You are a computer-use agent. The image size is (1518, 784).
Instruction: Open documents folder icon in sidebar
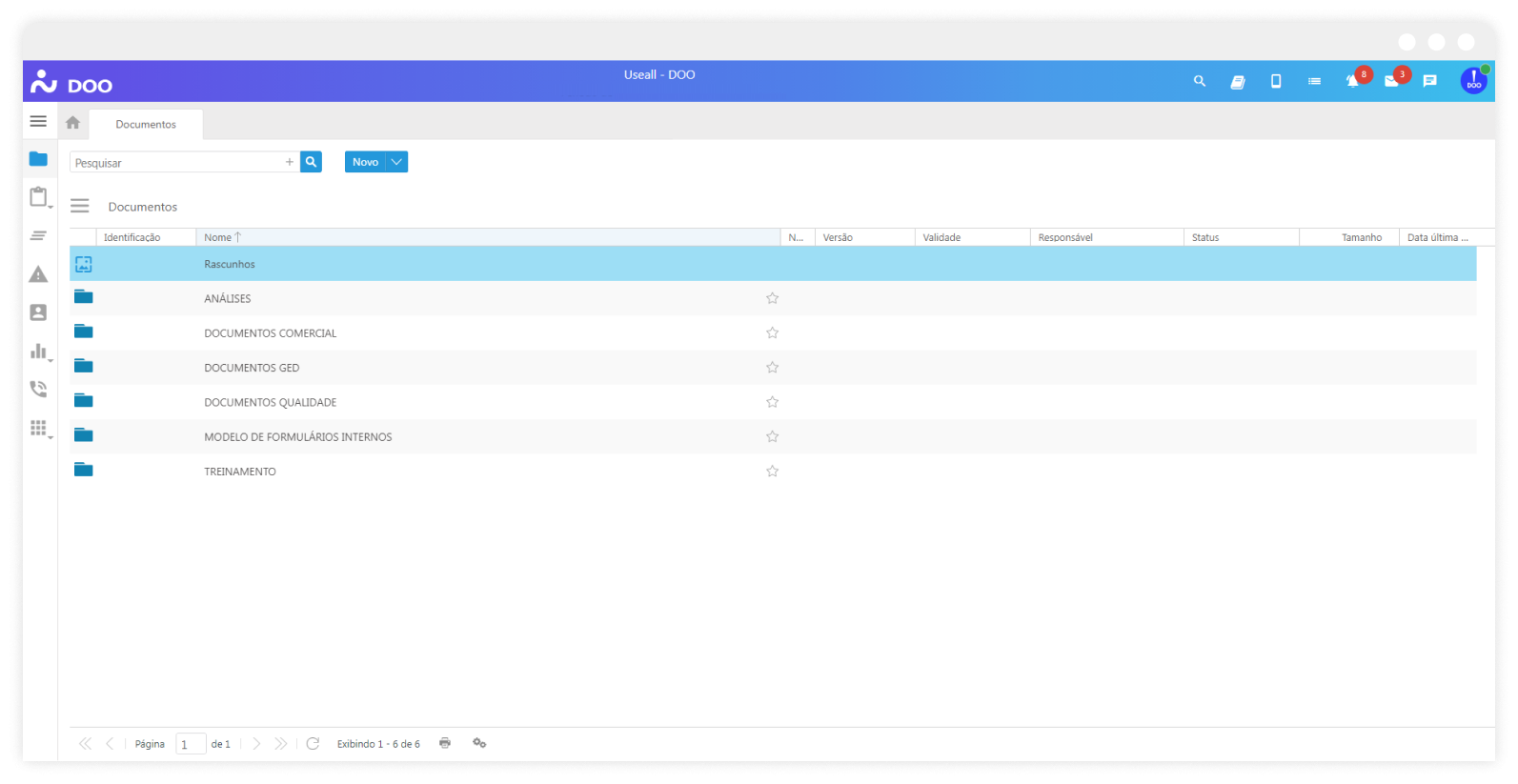(38, 159)
